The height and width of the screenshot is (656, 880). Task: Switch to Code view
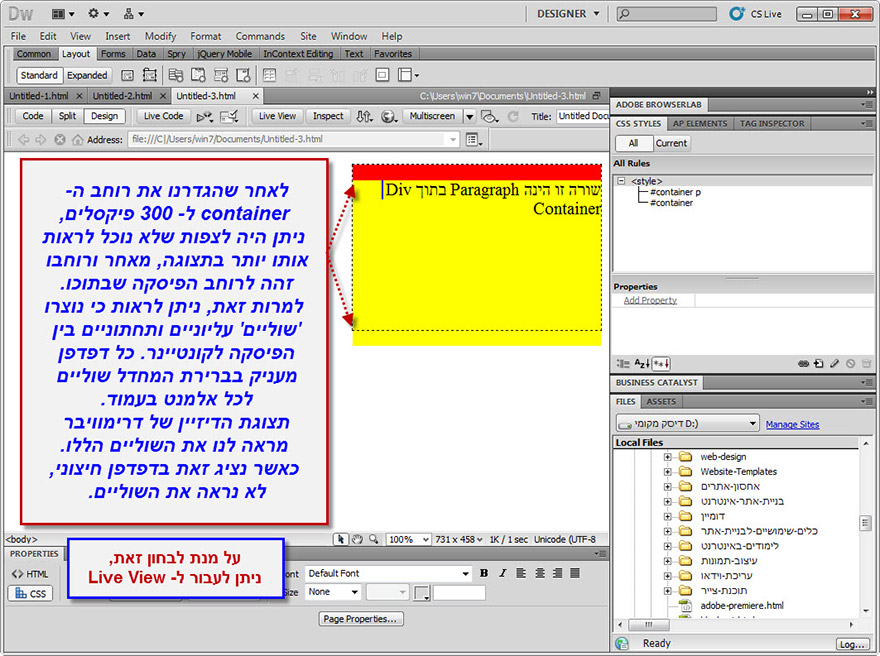tap(33, 116)
